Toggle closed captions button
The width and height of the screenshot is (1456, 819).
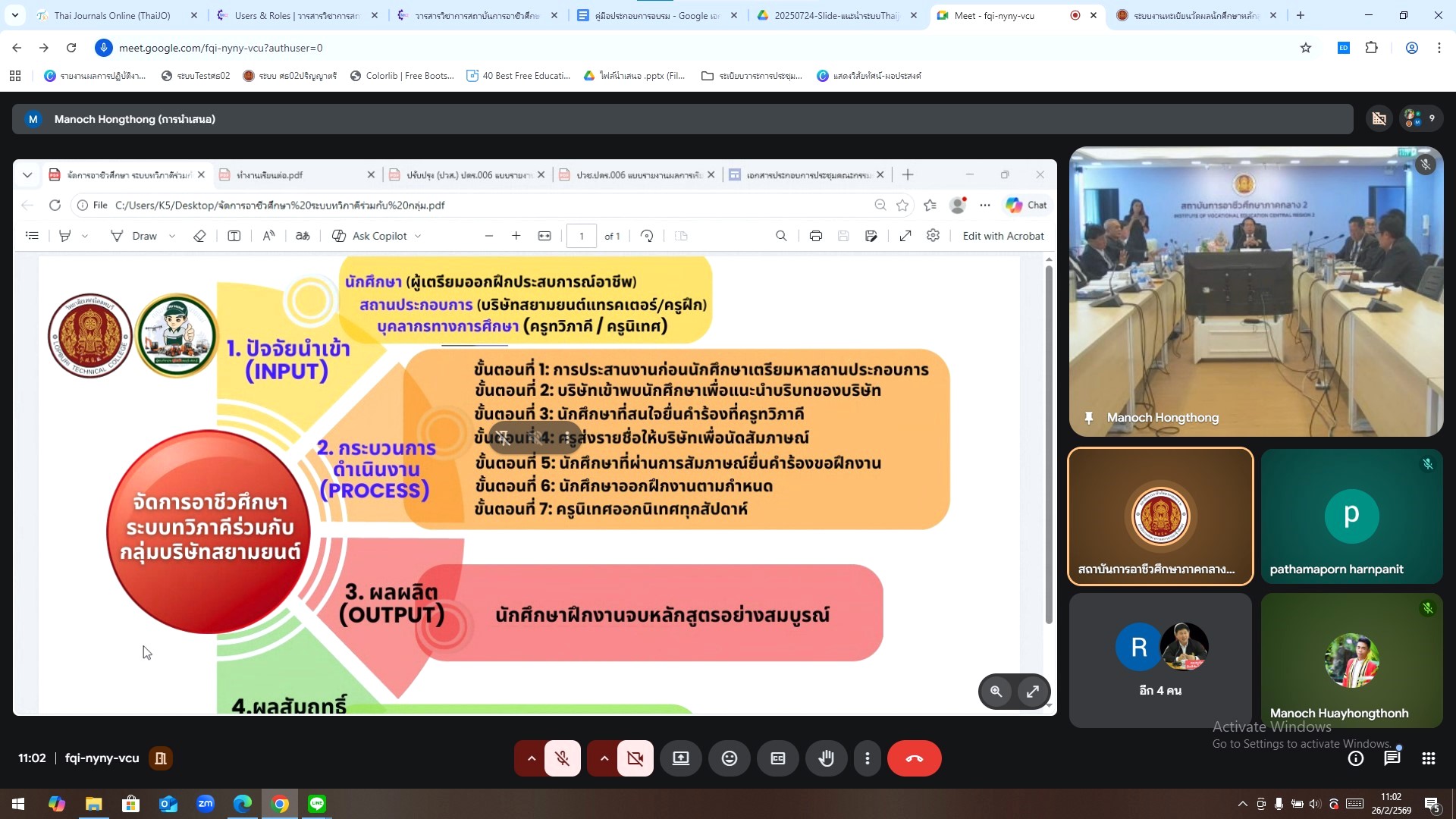click(777, 758)
